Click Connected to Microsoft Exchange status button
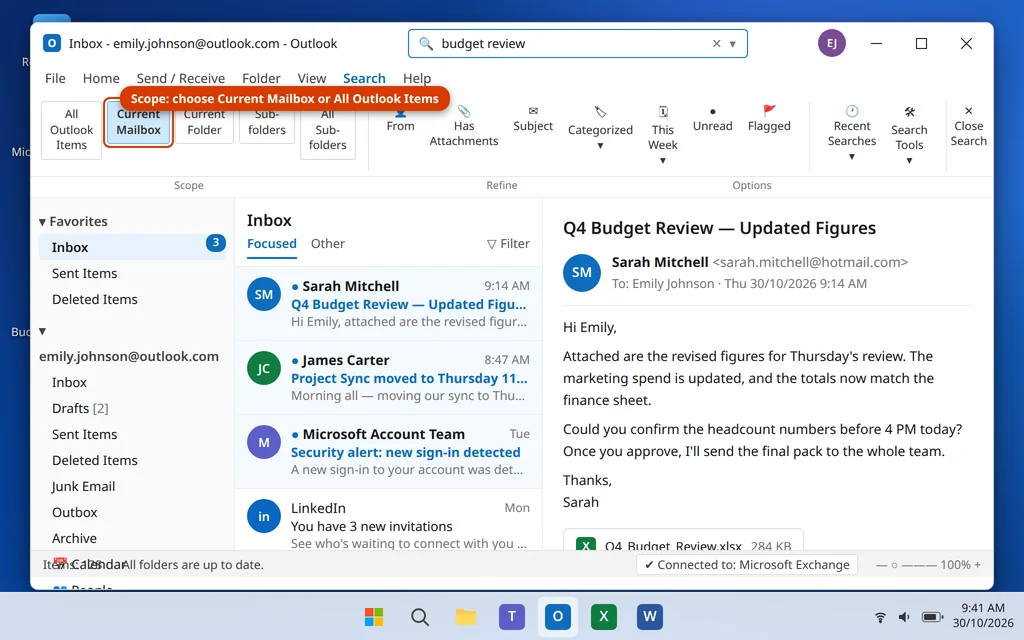Viewport: 1024px width, 640px height. click(747, 565)
